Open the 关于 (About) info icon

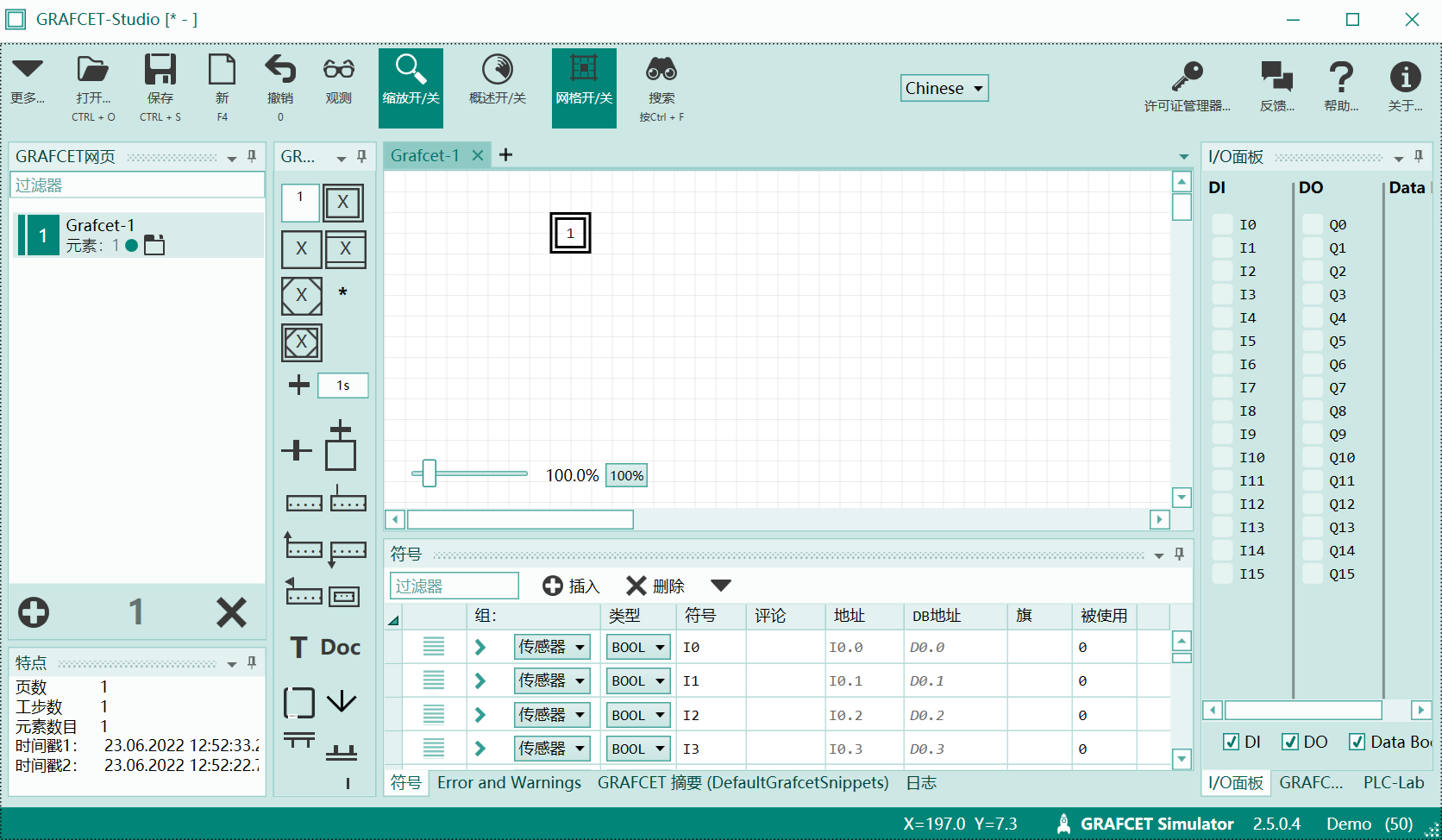pos(1405,76)
